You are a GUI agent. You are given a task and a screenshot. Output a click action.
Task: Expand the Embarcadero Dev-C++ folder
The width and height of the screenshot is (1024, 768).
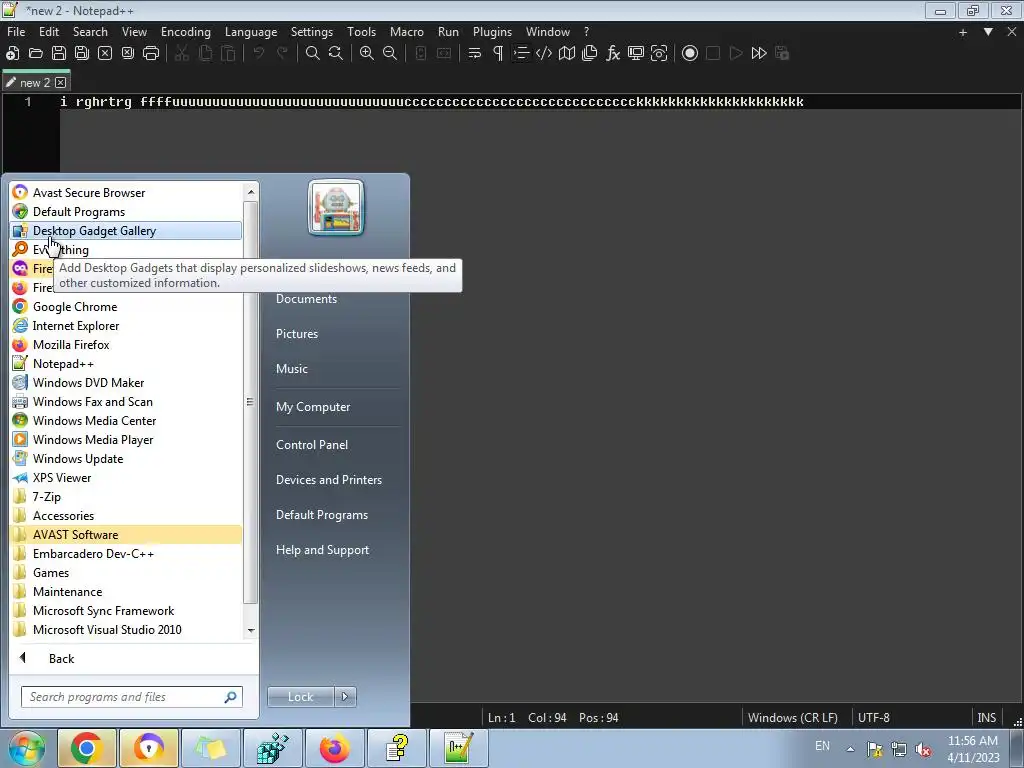pyautogui.click(x=126, y=554)
